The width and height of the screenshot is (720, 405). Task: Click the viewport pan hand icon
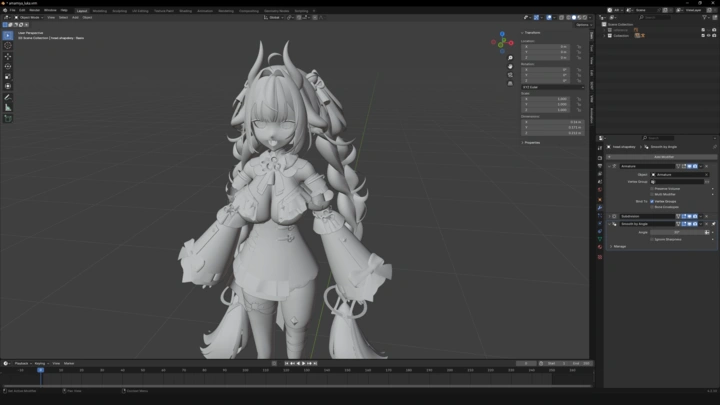(x=510, y=66)
